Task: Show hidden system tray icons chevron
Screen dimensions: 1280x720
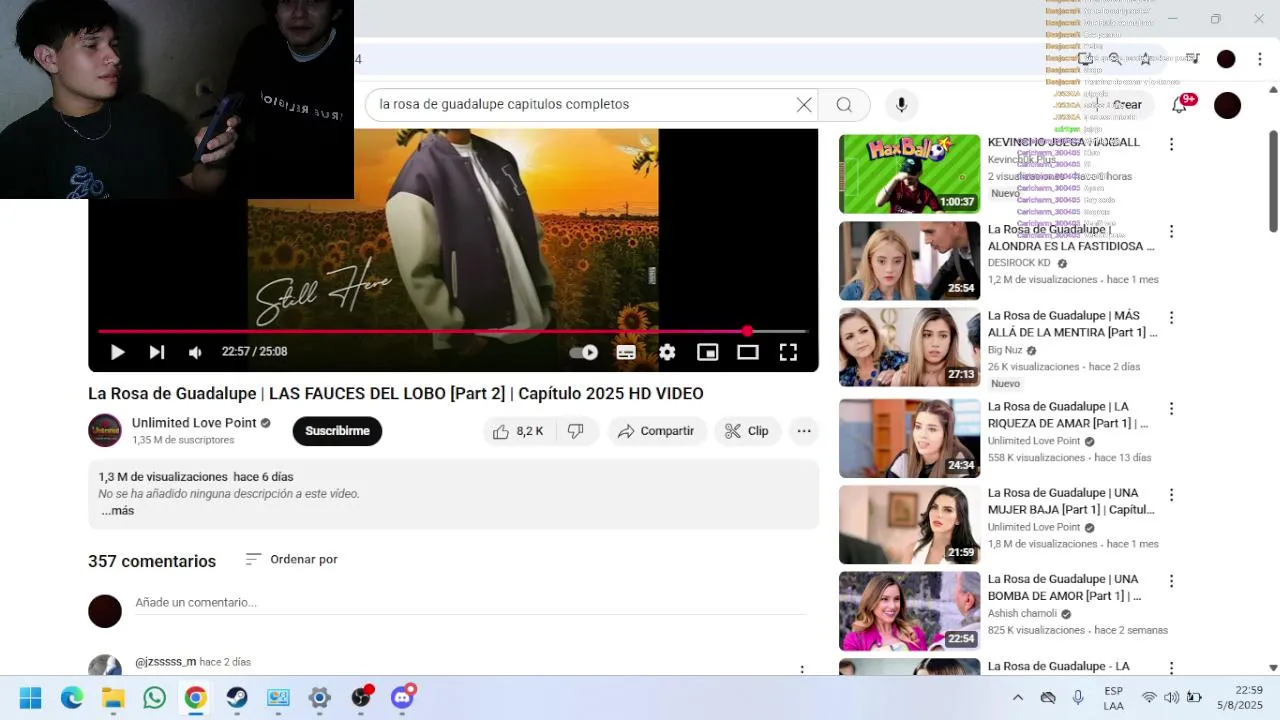Action: click(1018, 698)
